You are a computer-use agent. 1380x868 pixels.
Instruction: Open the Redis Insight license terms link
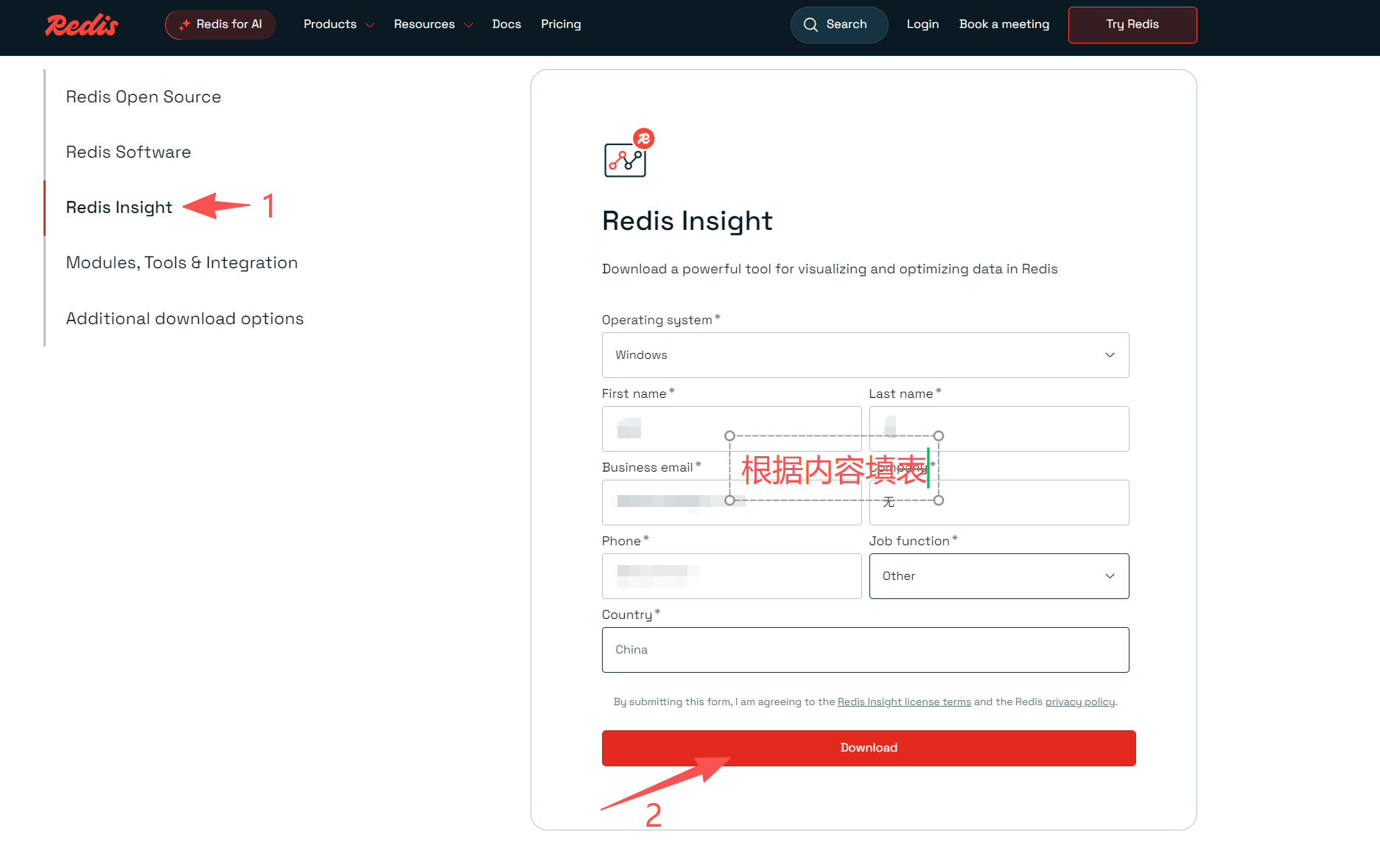pyautogui.click(x=904, y=702)
